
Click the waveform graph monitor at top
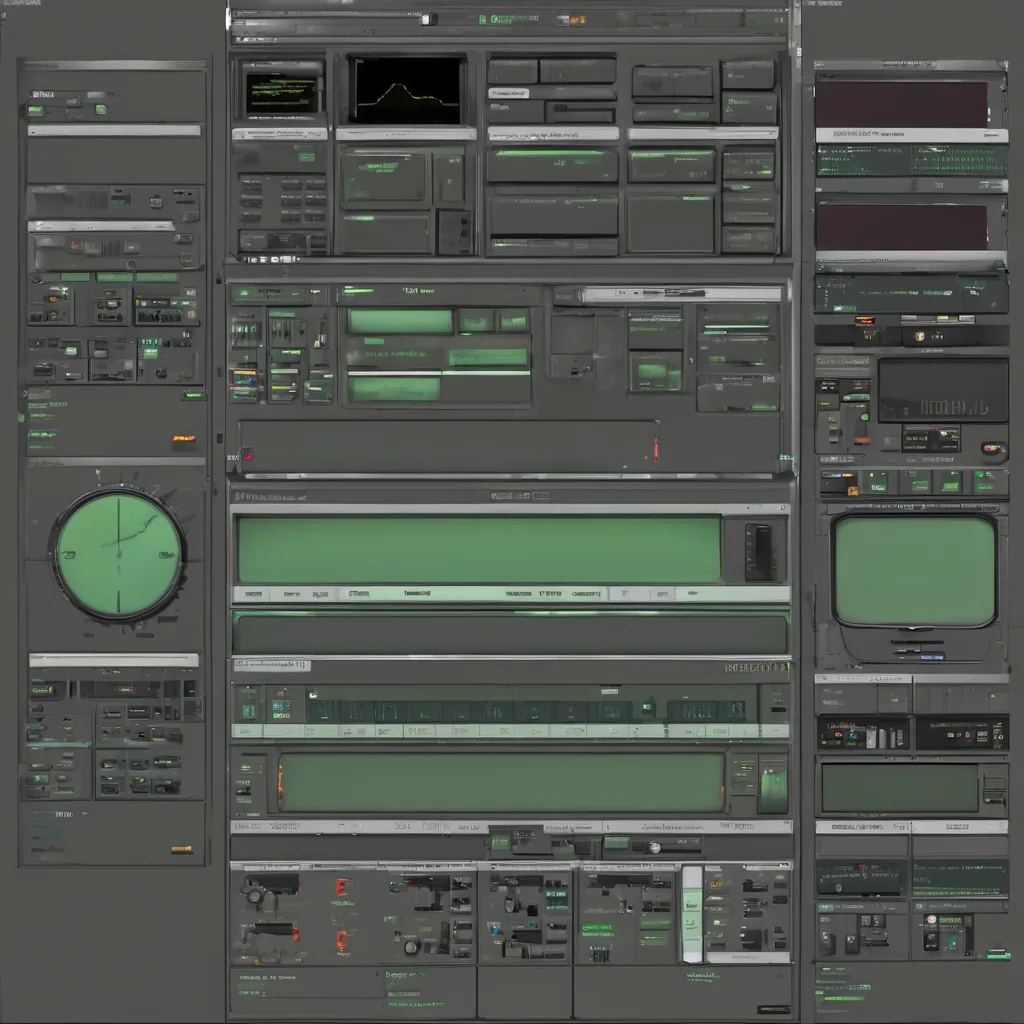[407, 90]
